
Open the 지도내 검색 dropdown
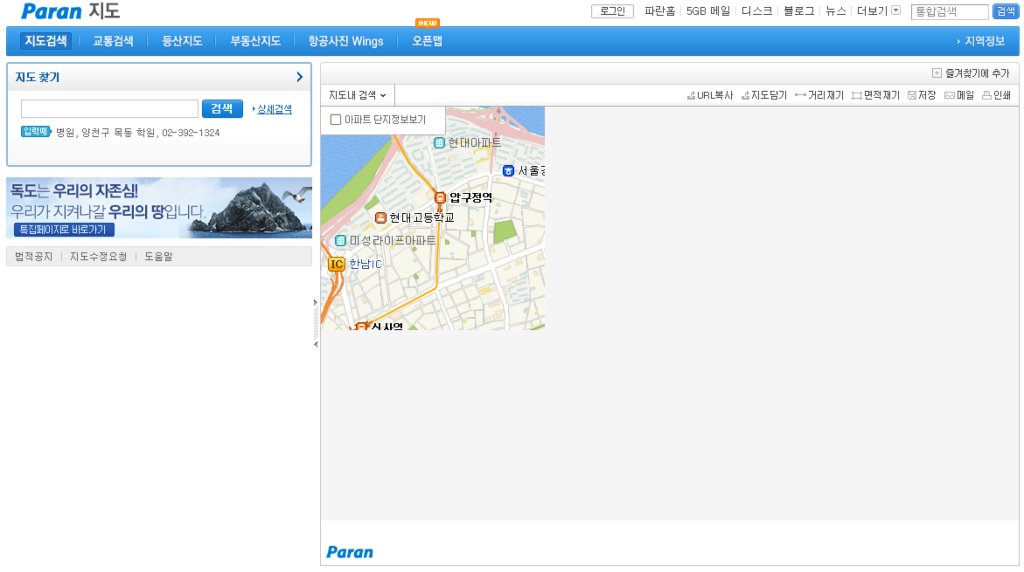click(x=357, y=95)
